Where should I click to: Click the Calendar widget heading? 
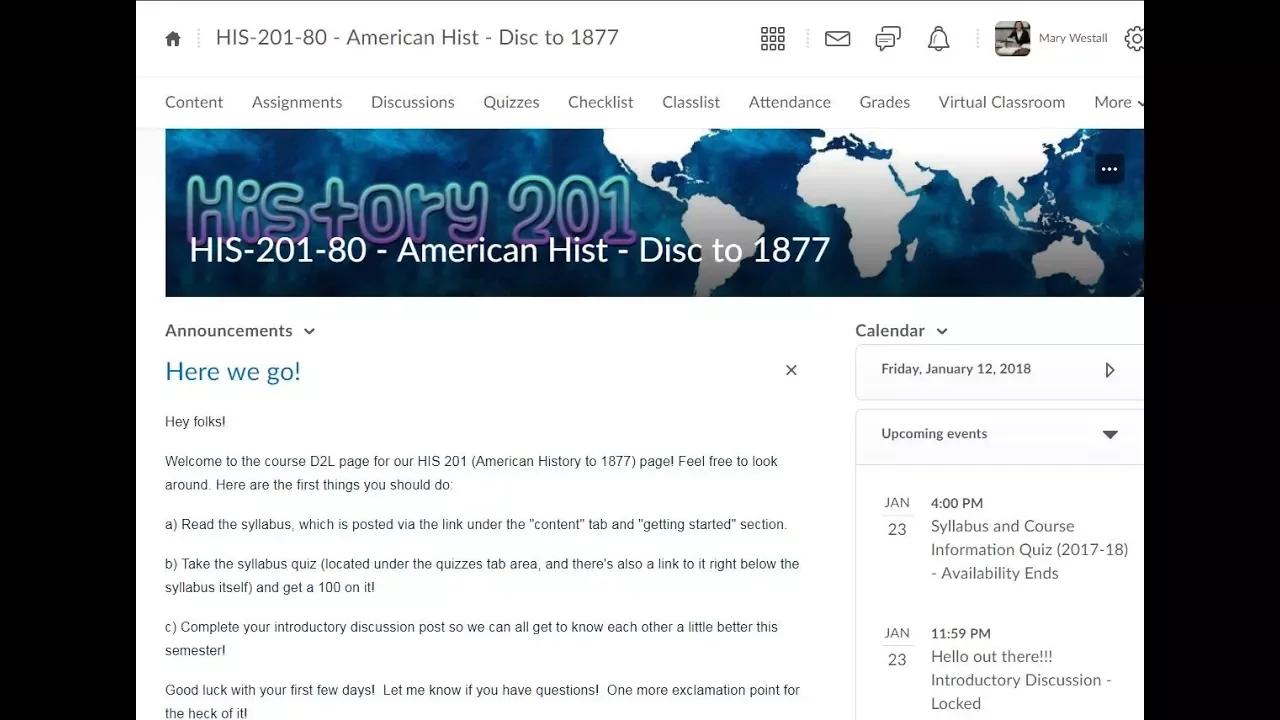890,331
